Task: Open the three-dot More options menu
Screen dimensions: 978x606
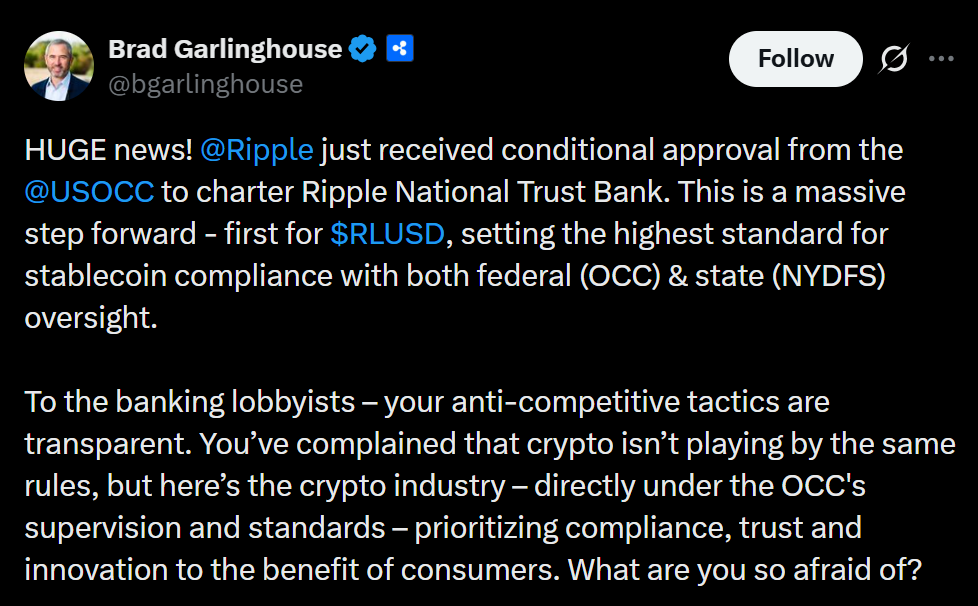Action: pyautogui.click(x=941, y=59)
